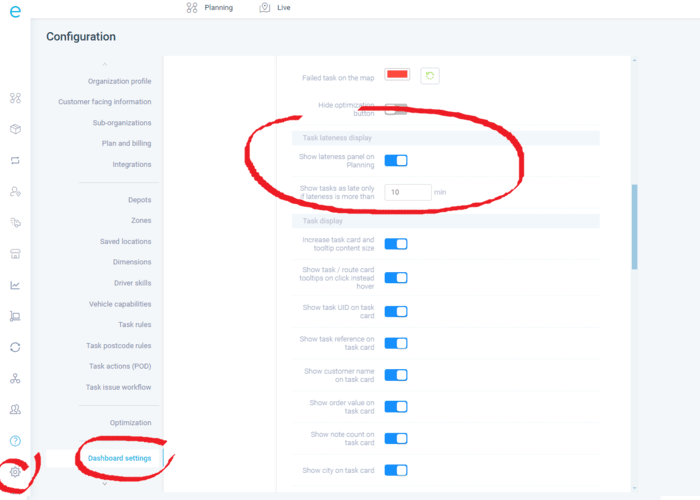Viewport: 700px width, 500px height.
Task: Click the down chevron below Dashboard settings
Action: point(104,483)
